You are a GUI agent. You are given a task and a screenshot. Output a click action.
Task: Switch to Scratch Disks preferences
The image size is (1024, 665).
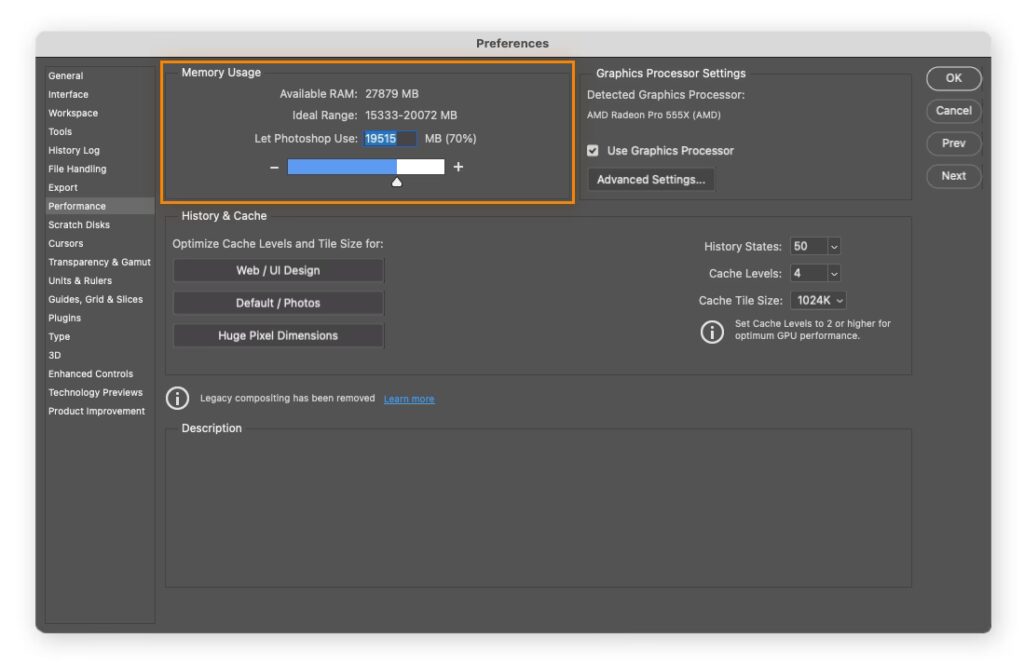tap(79, 225)
